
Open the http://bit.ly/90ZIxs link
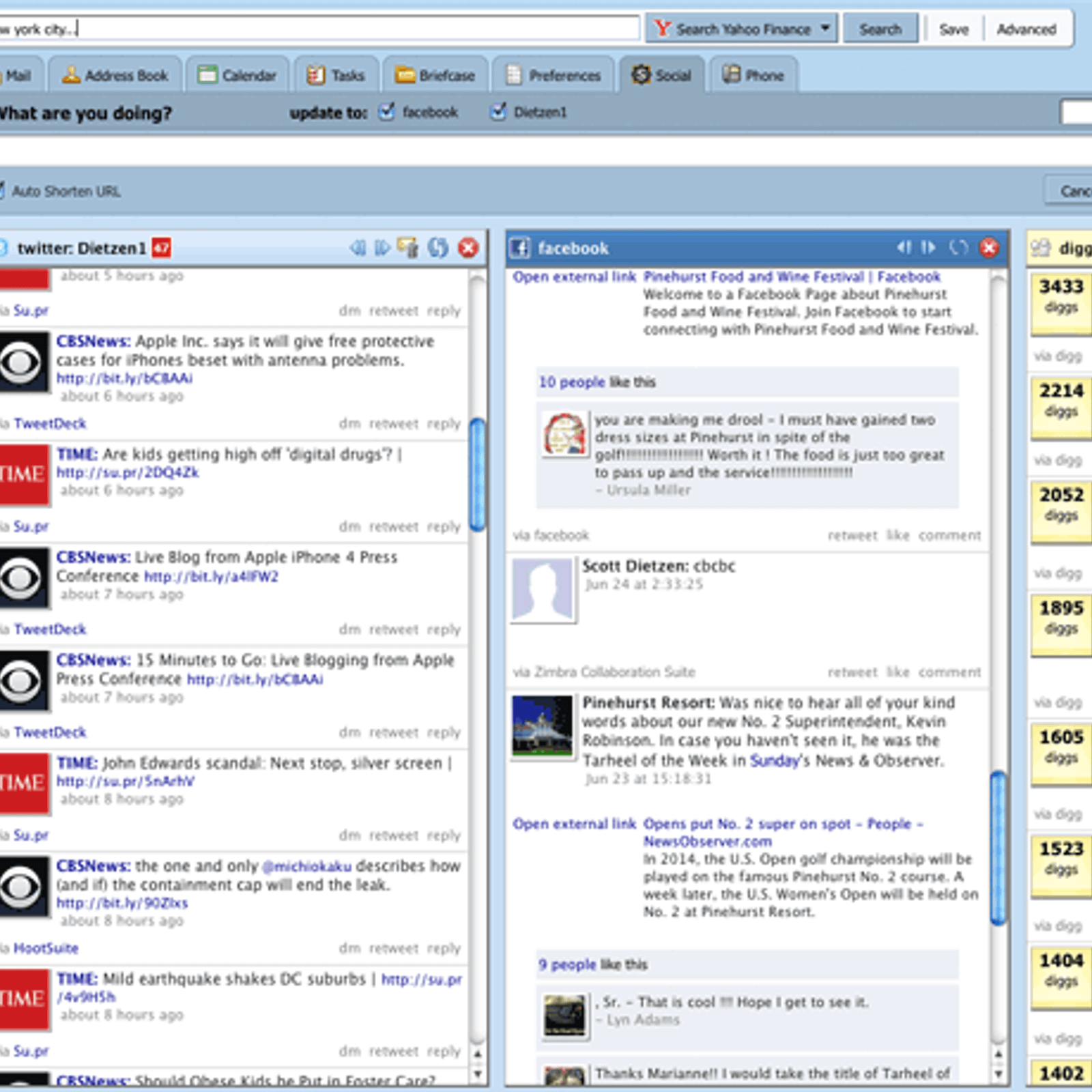122,903
